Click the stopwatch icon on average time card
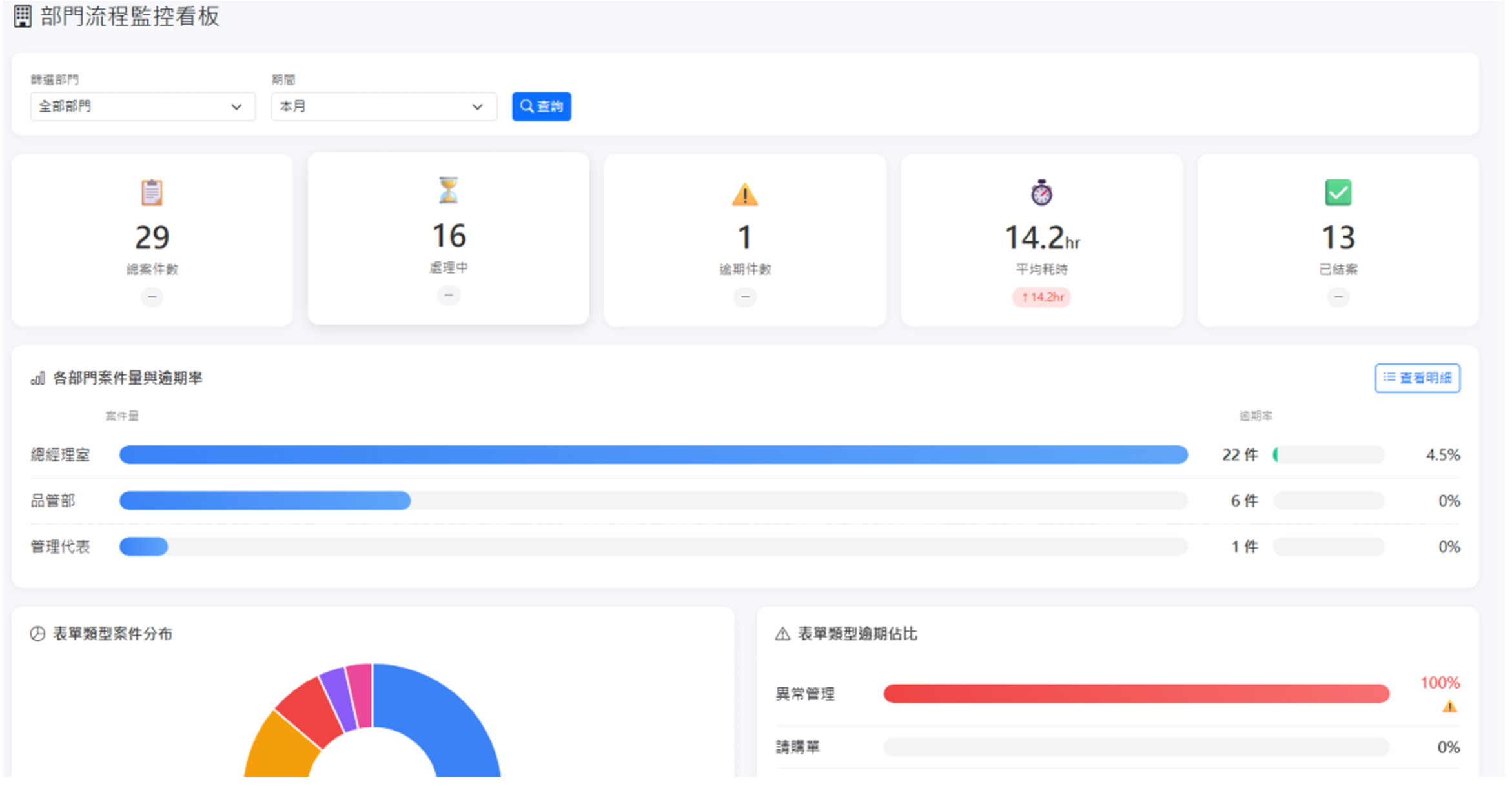The width and height of the screenshot is (1512, 786). pyautogui.click(x=1041, y=192)
